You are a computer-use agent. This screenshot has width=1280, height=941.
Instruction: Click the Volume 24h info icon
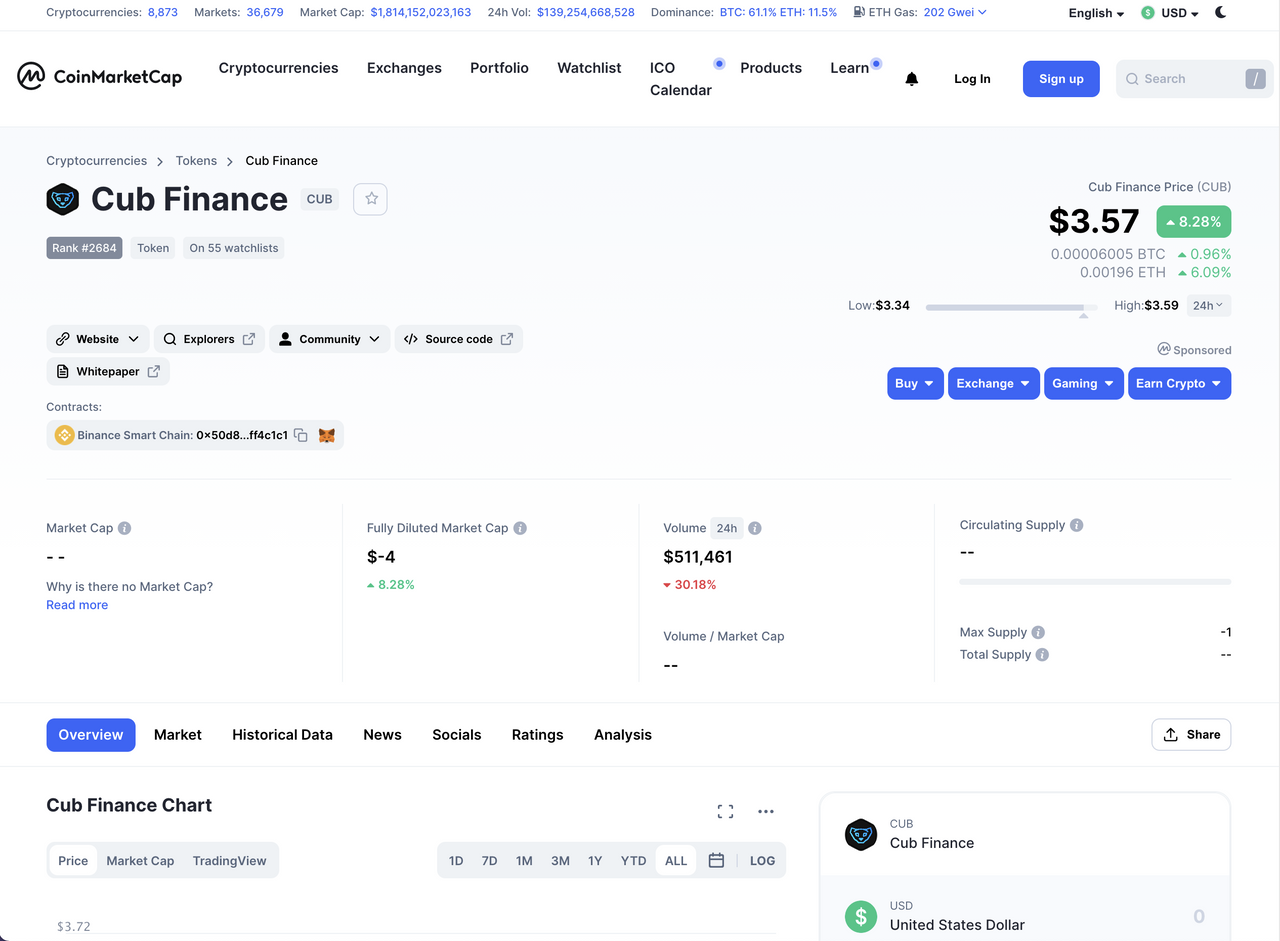click(x=755, y=528)
